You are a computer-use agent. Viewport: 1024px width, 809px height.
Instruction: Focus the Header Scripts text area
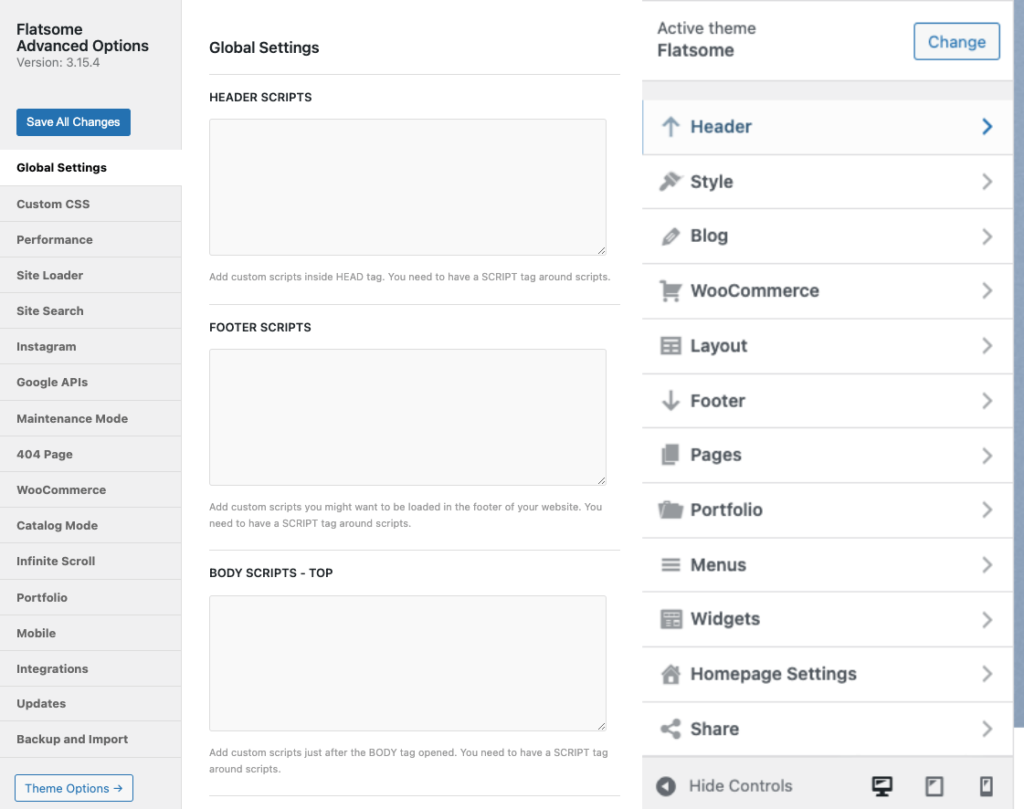[x=408, y=187]
